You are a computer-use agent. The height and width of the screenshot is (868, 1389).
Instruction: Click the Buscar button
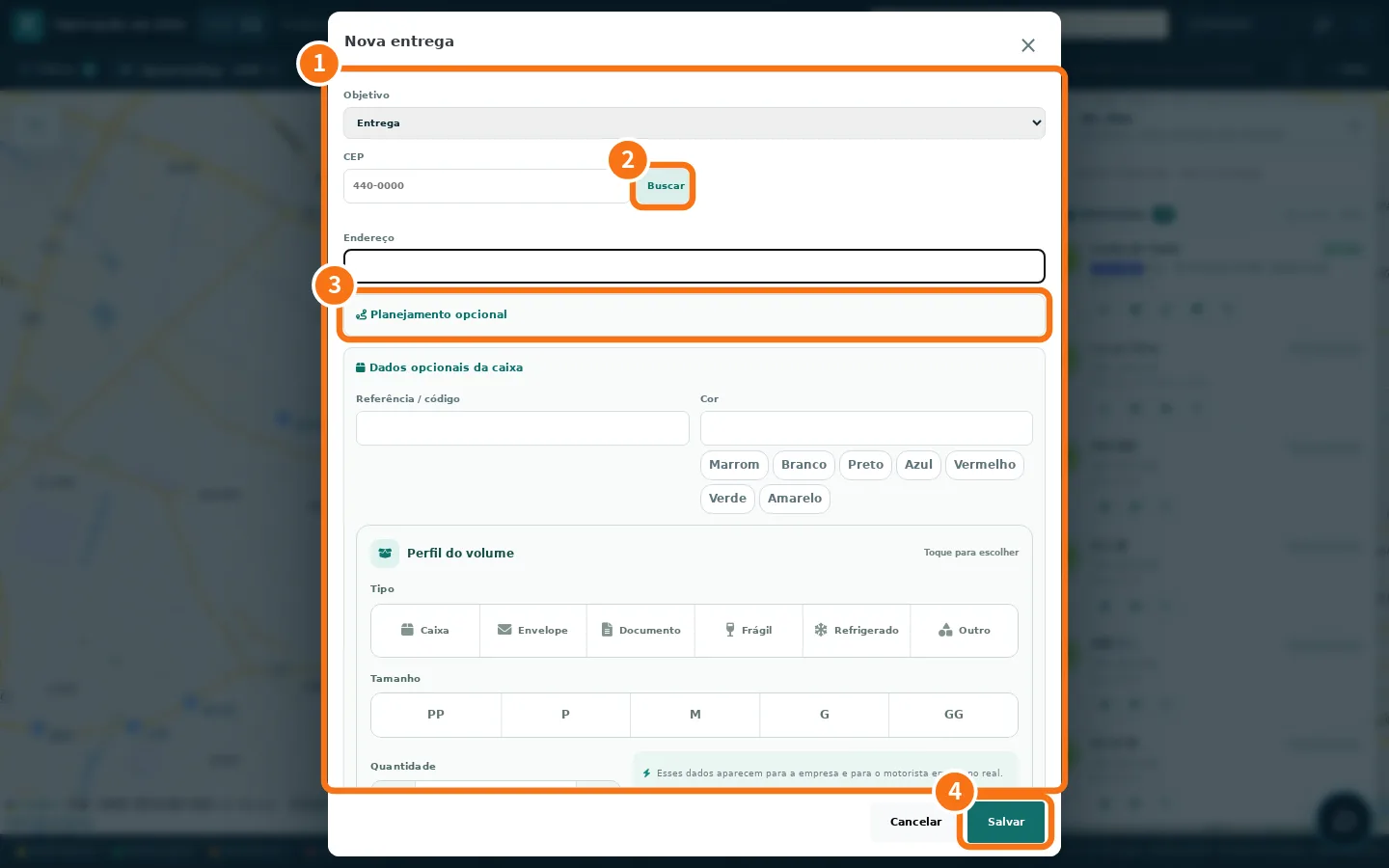(665, 186)
